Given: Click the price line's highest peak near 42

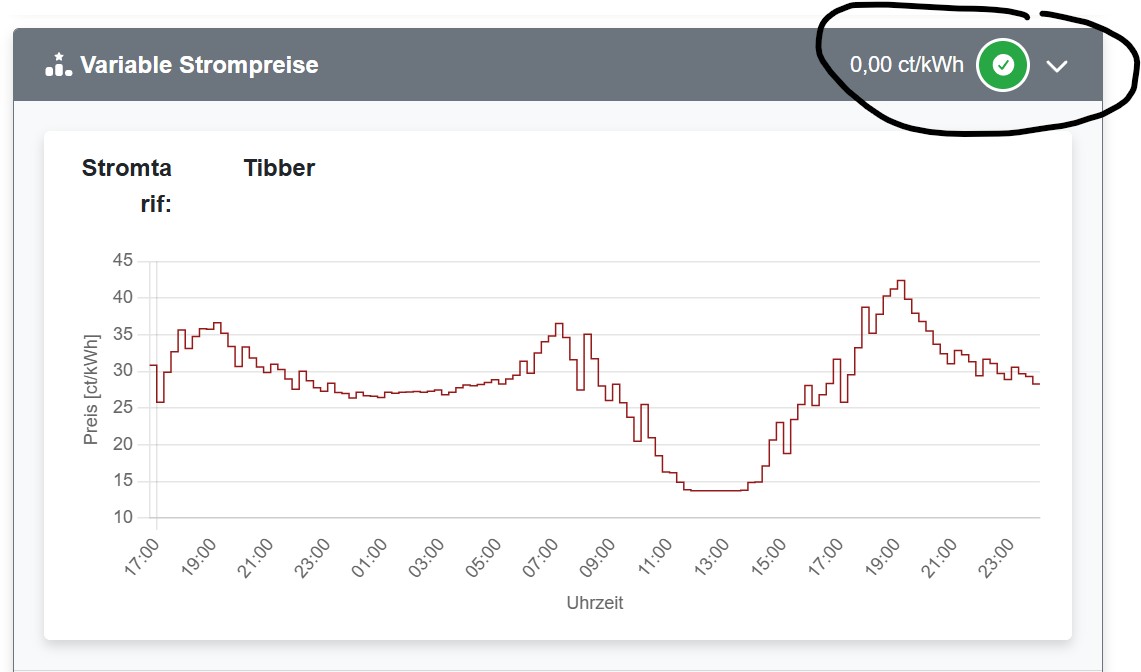Looking at the screenshot, I should click(901, 281).
